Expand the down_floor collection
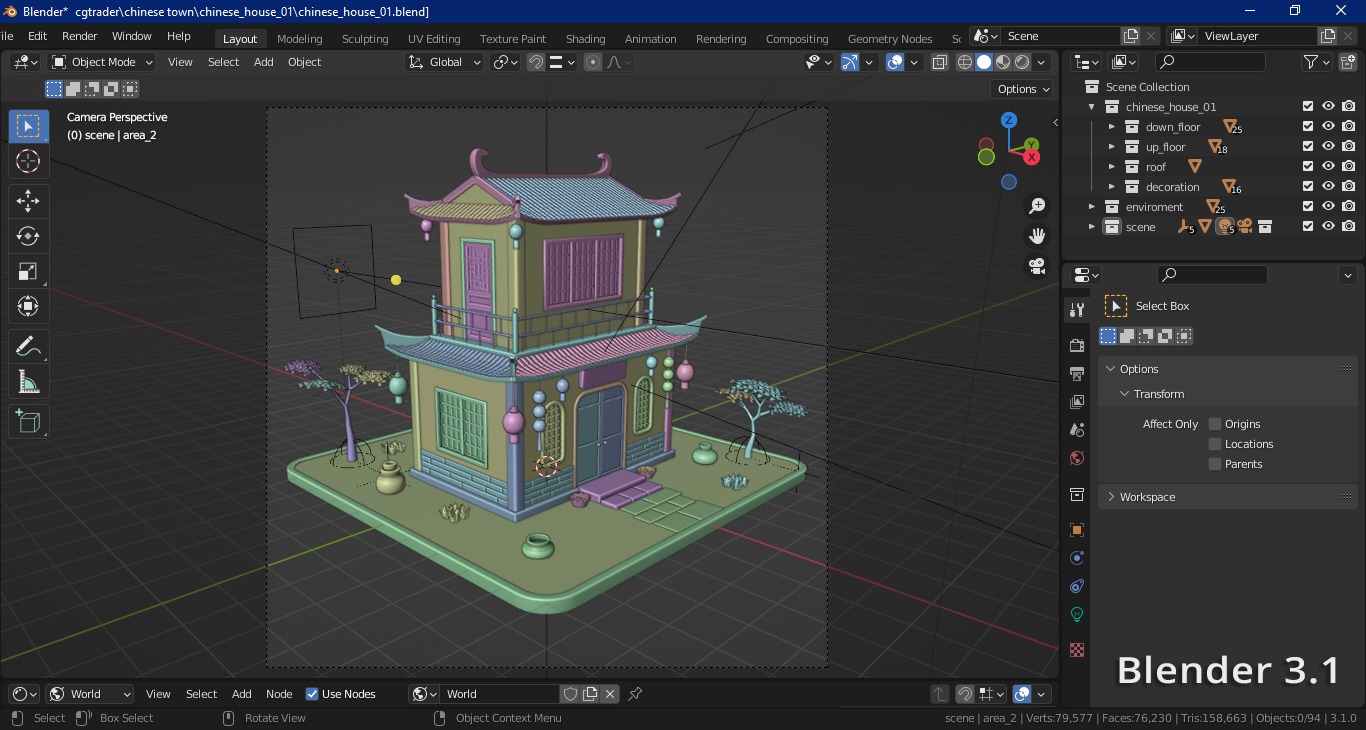 click(x=1111, y=127)
